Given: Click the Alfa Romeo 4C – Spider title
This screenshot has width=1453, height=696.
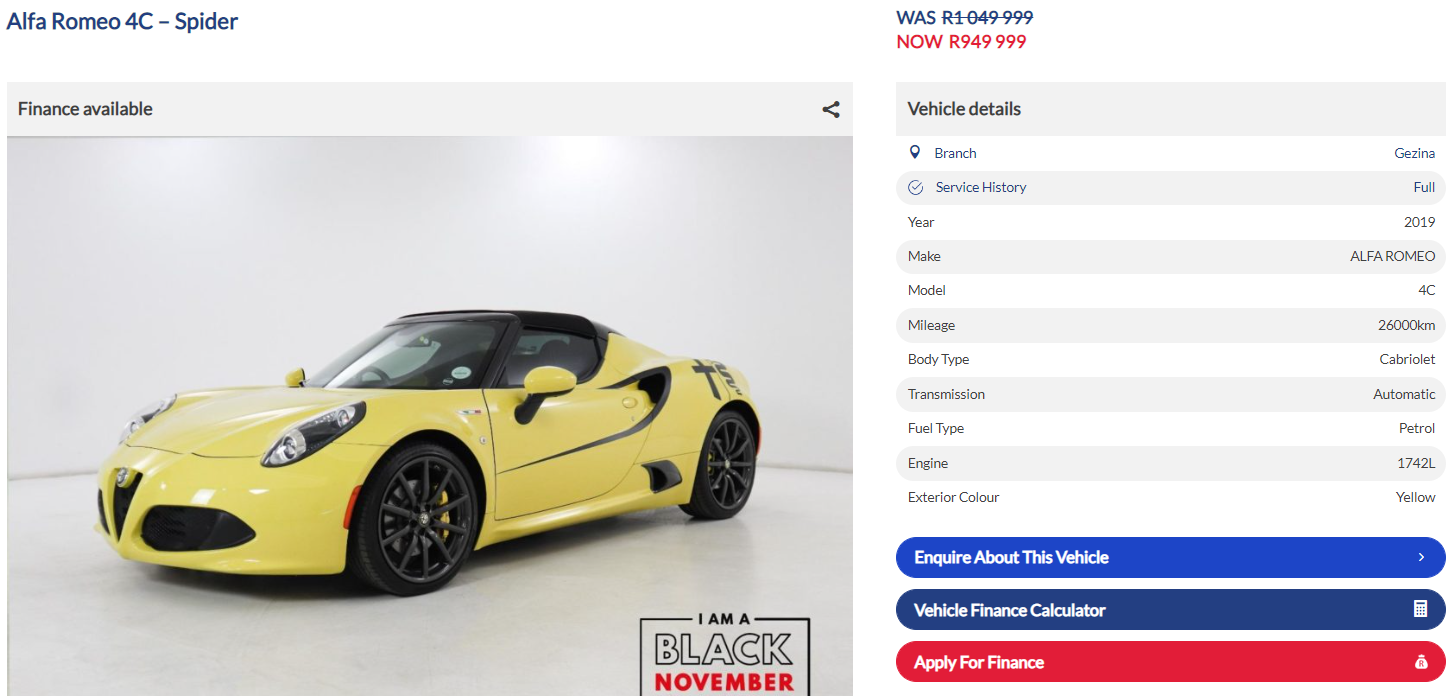Looking at the screenshot, I should [122, 21].
